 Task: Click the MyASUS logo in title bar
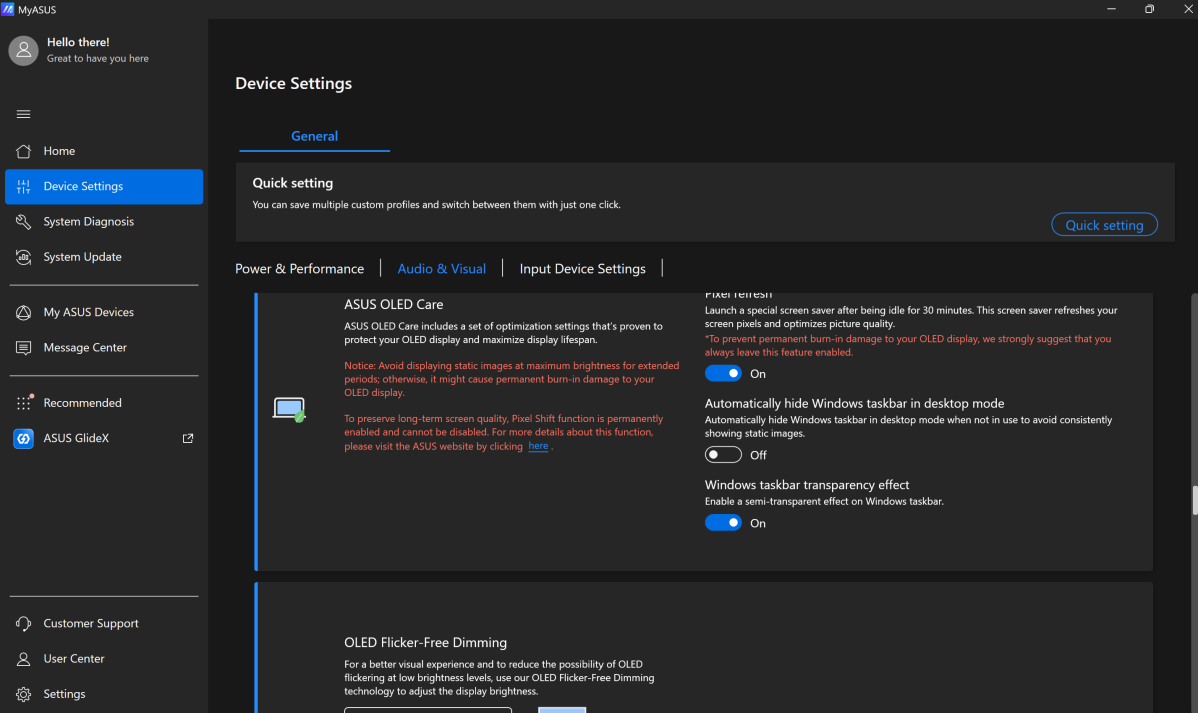click(x=8, y=9)
